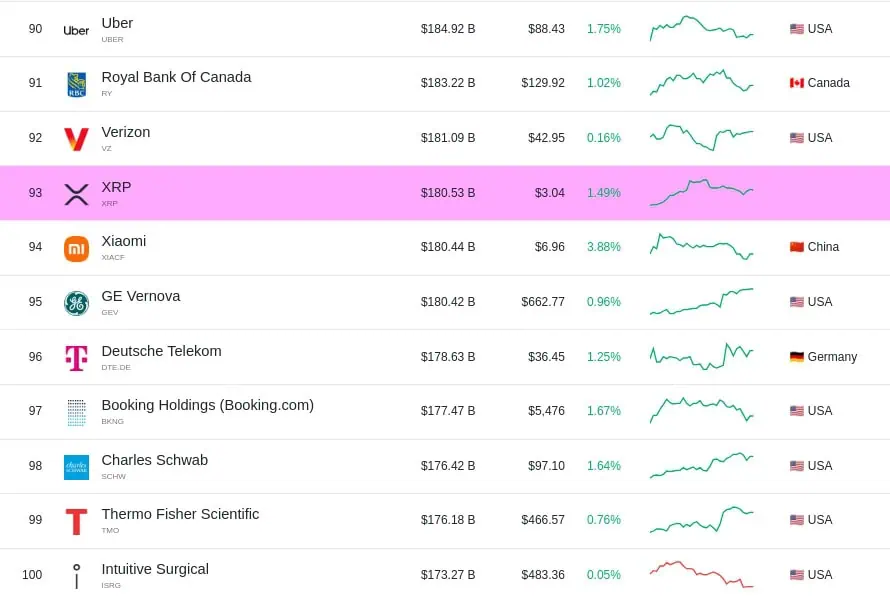Click the XIACF ticker symbol
This screenshot has width=890, height=602.
[x=113, y=257]
